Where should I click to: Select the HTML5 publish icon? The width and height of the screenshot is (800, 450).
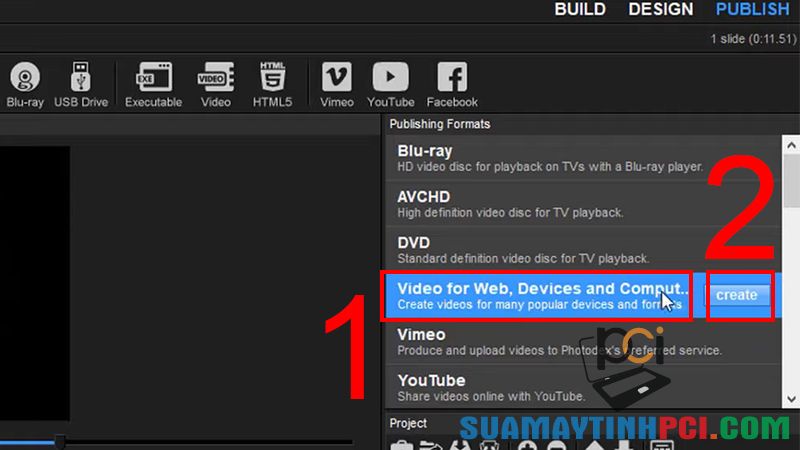point(272,85)
